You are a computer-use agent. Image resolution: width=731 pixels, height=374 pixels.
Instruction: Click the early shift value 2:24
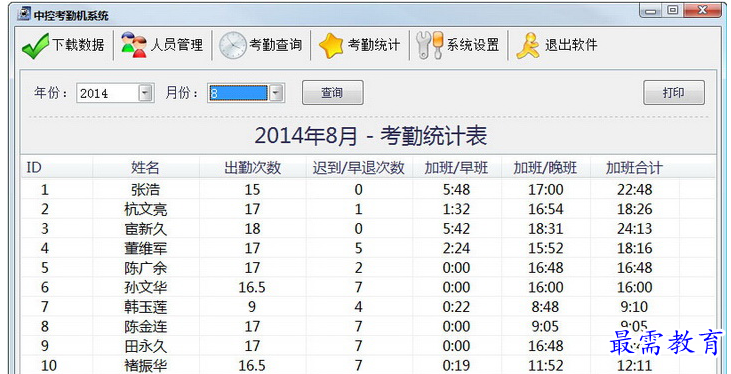(456, 248)
